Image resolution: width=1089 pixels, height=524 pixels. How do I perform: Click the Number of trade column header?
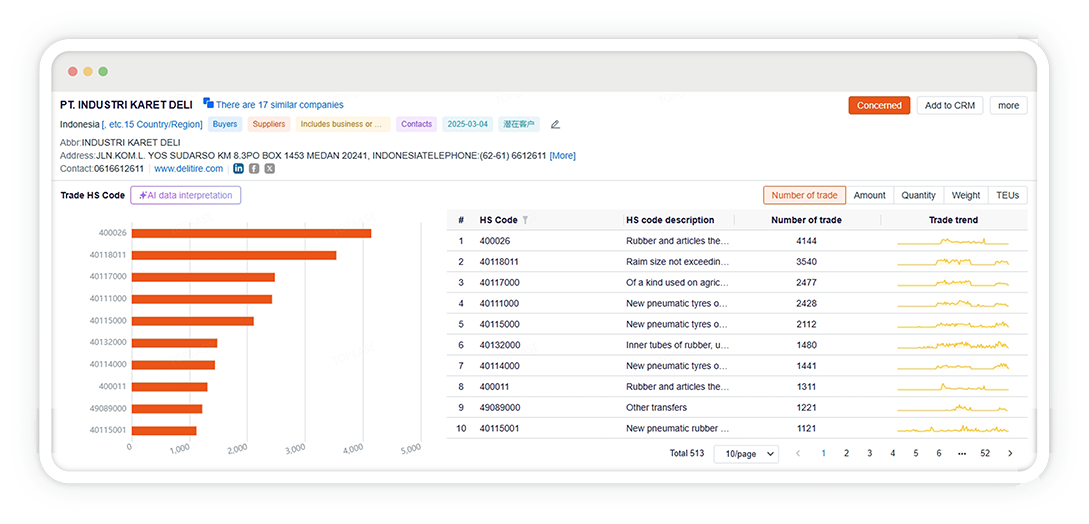pos(806,220)
